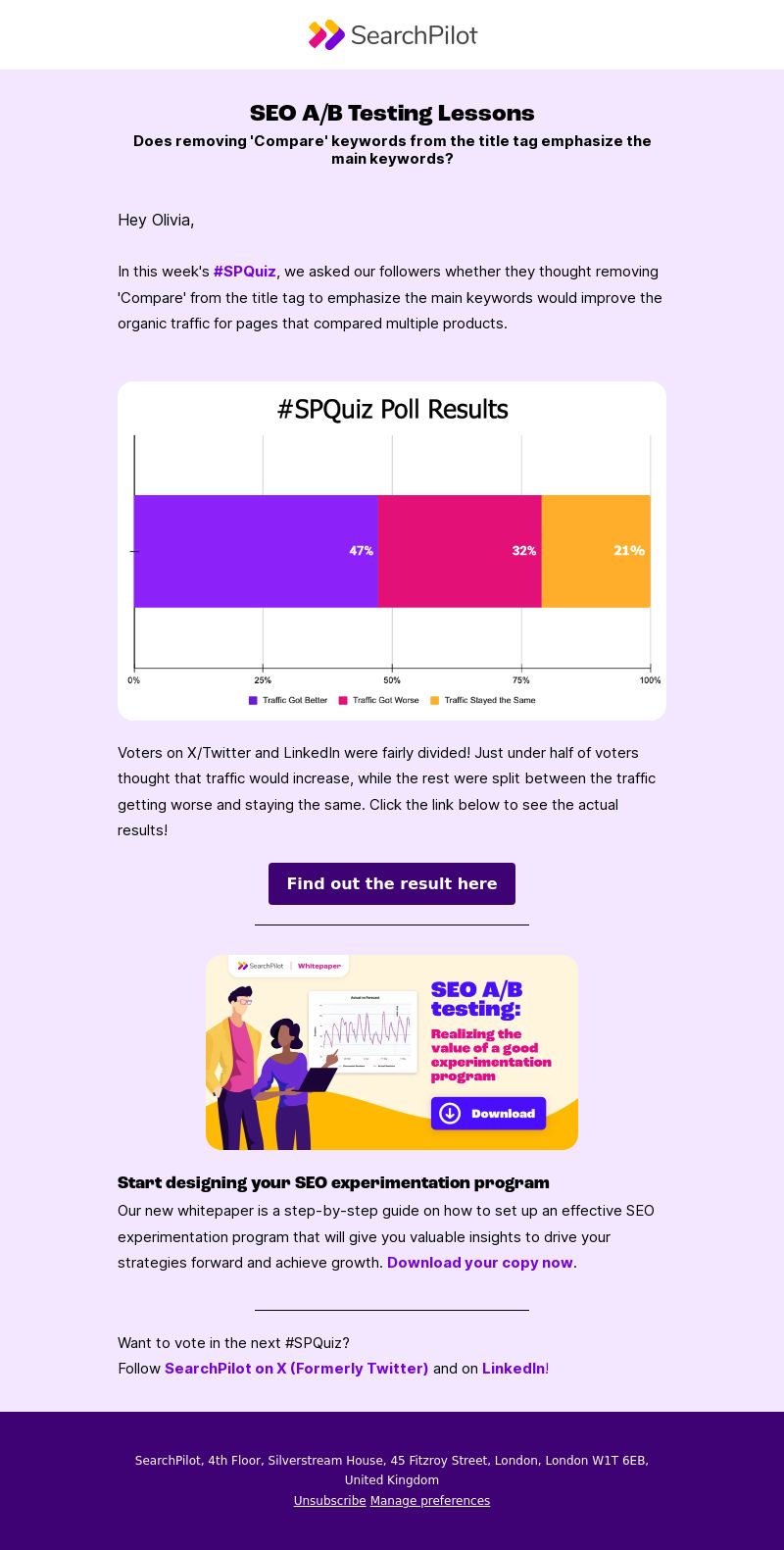Click the SearchPilot wordmark in header
Viewport: 784px width, 1550px height.
click(414, 35)
